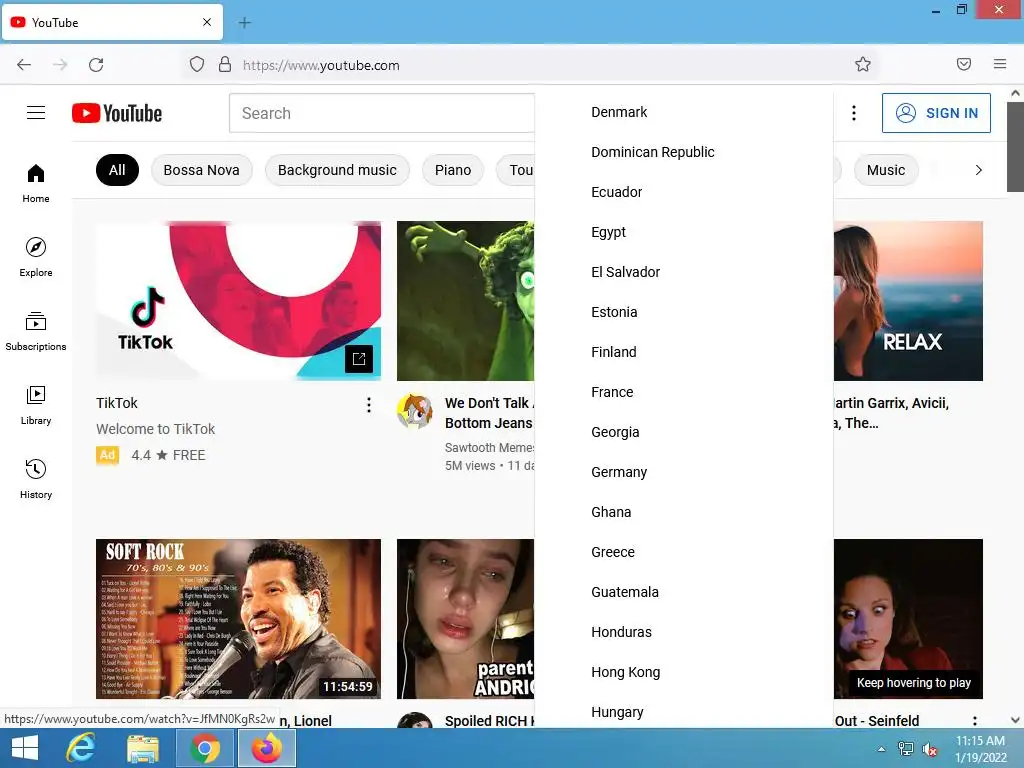The height and width of the screenshot is (768, 1024).
Task: Open the network tray icon
Action: point(906,749)
